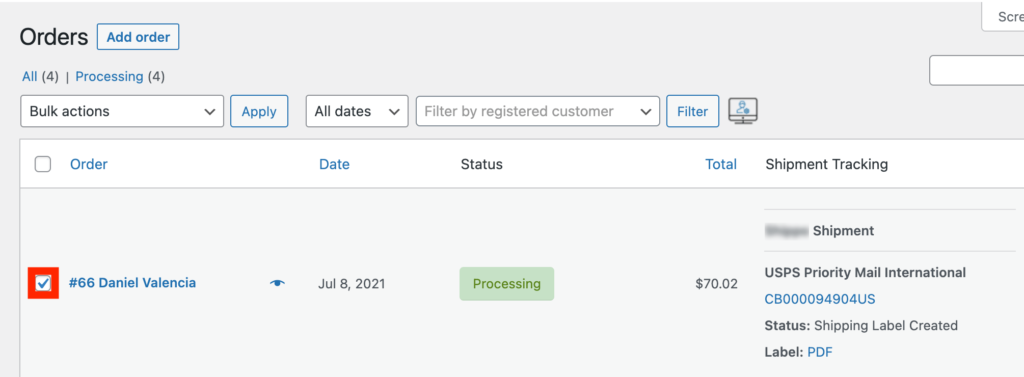The height and width of the screenshot is (377, 1024).
Task: Click the order search input field
Action: click(976, 70)
